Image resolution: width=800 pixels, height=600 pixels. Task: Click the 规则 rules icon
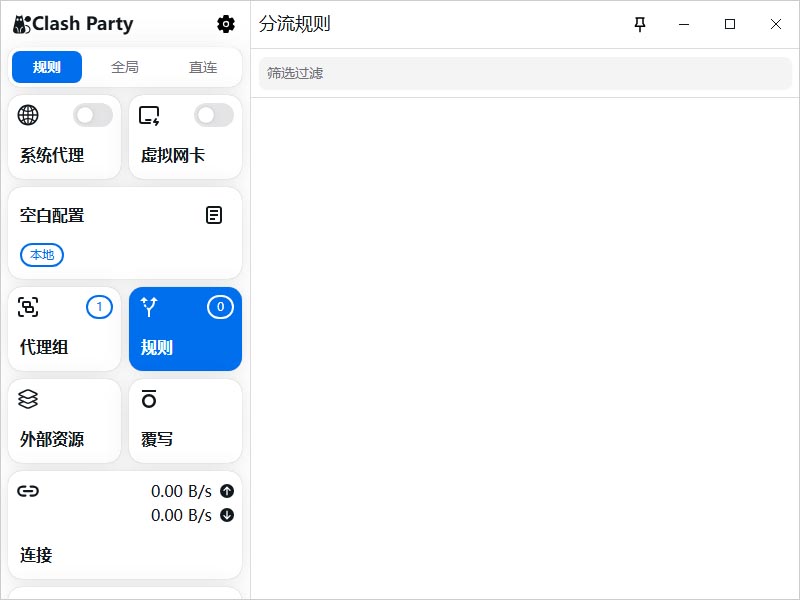[x=150, y=307]
